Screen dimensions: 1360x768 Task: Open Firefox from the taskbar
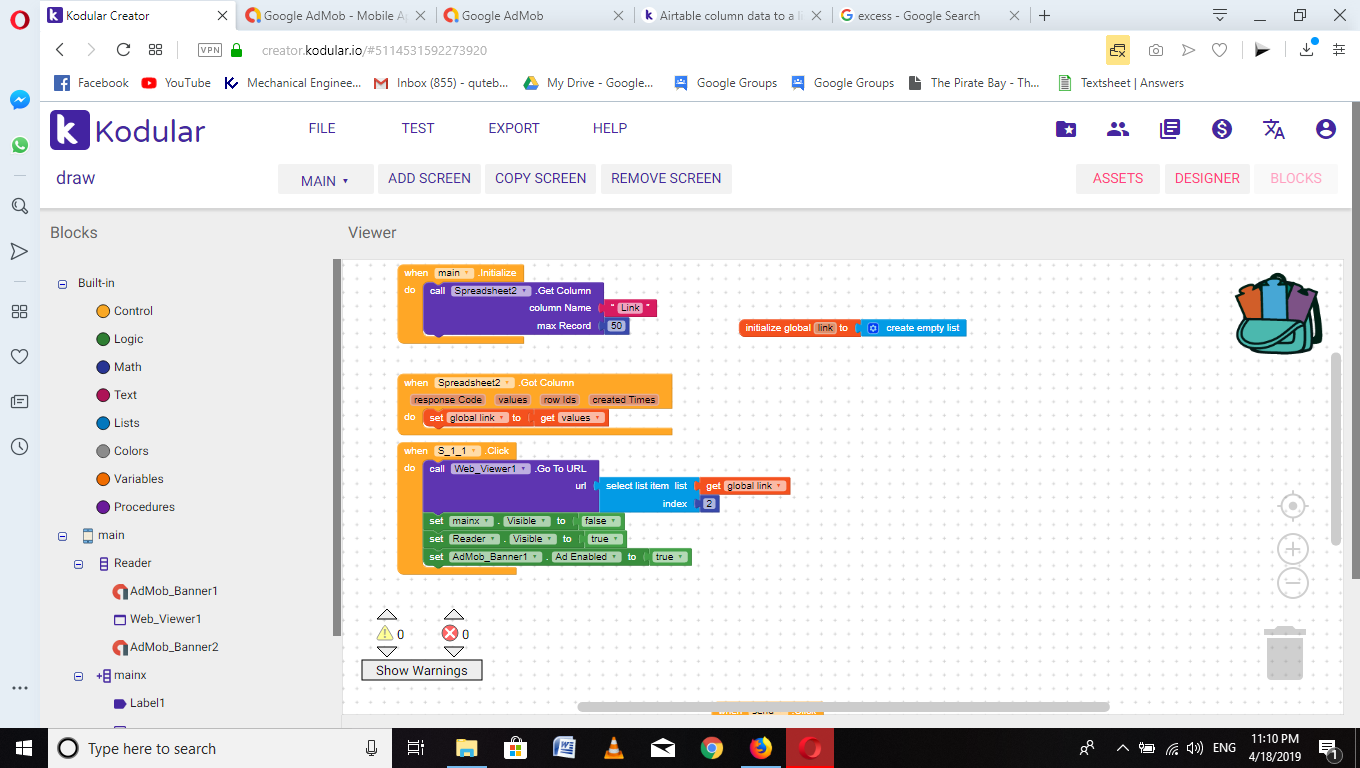coord(760,748)
